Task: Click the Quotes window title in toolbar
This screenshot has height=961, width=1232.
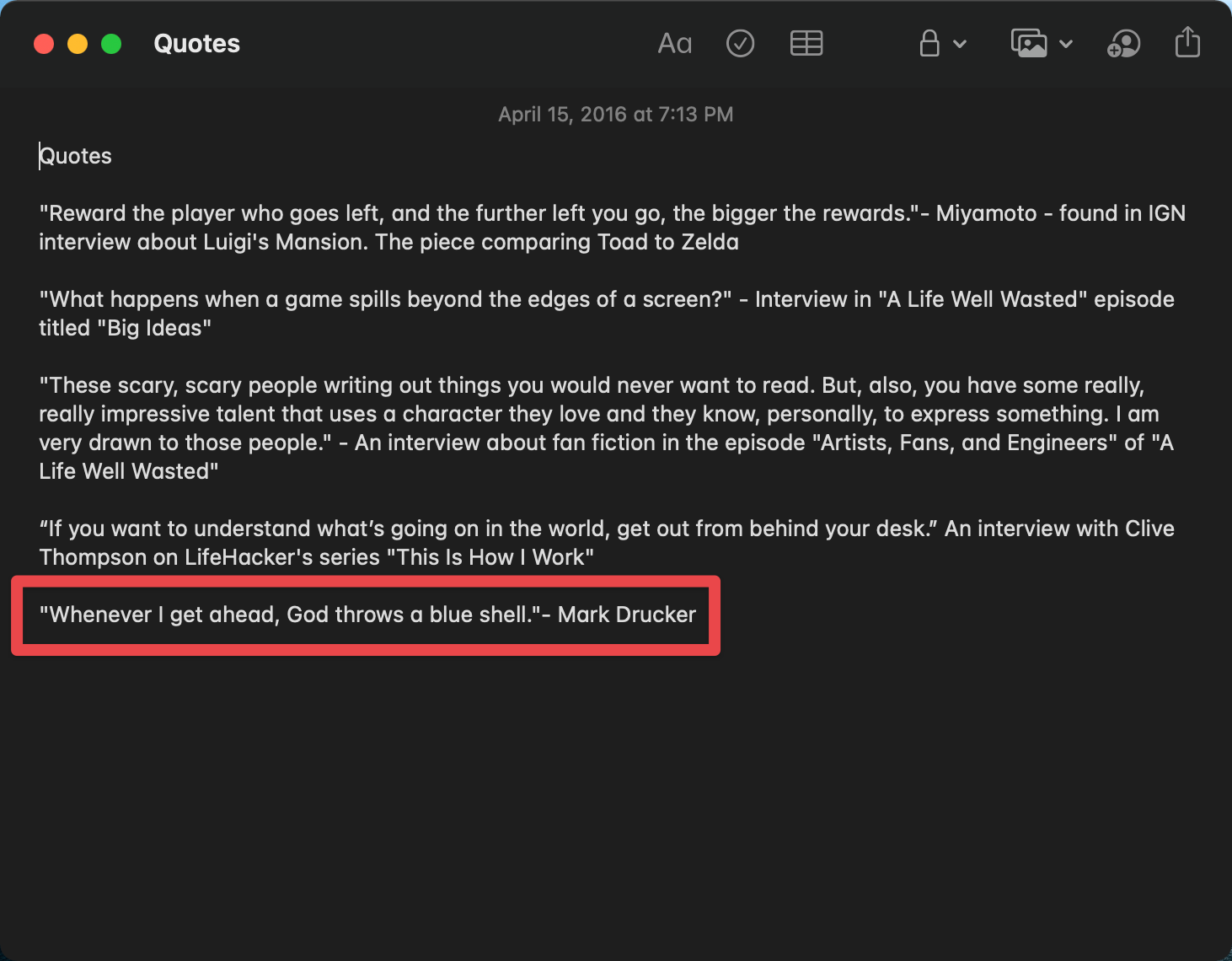Action: [x=196, y=44]
